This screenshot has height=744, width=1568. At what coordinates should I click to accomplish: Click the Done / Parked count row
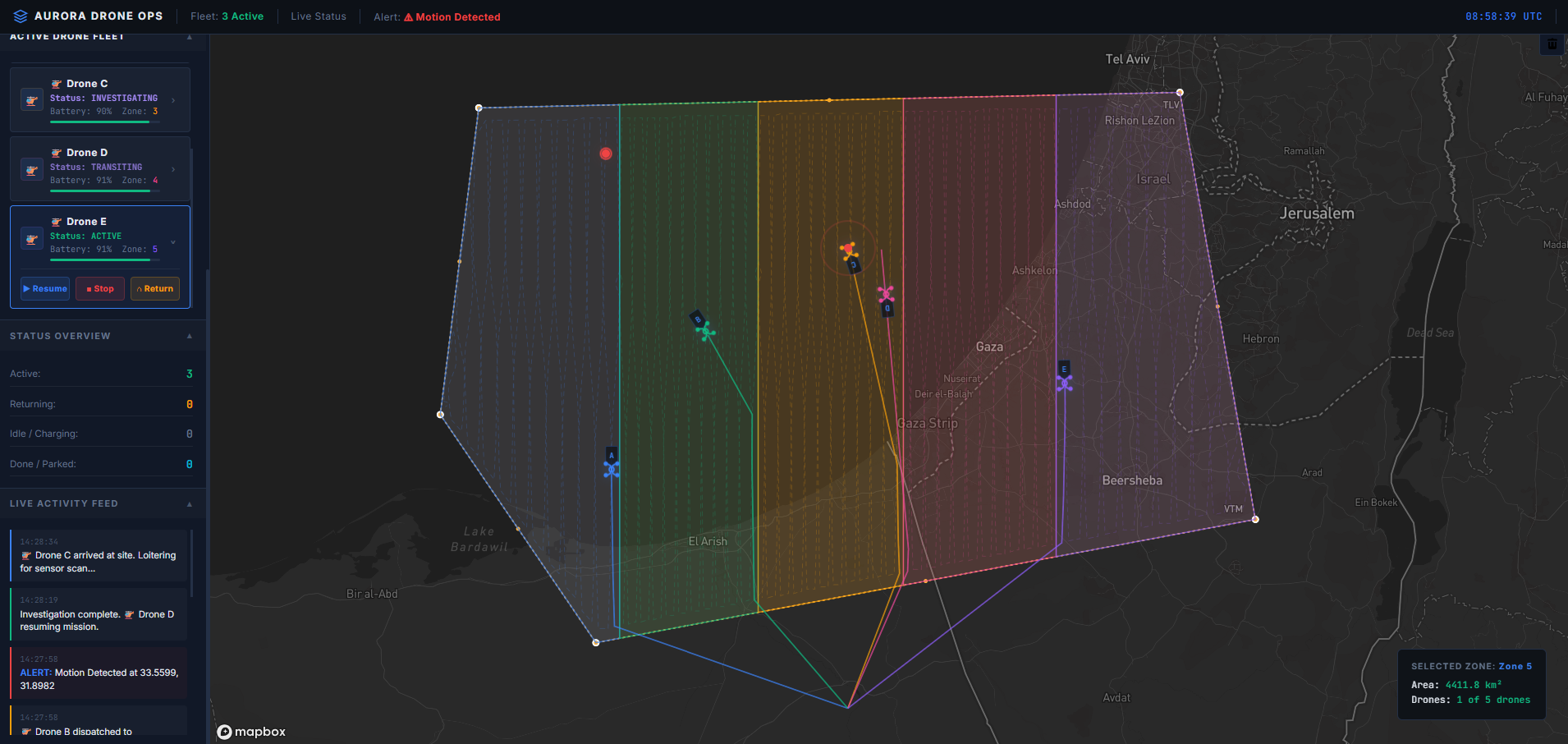click(101, 464)
